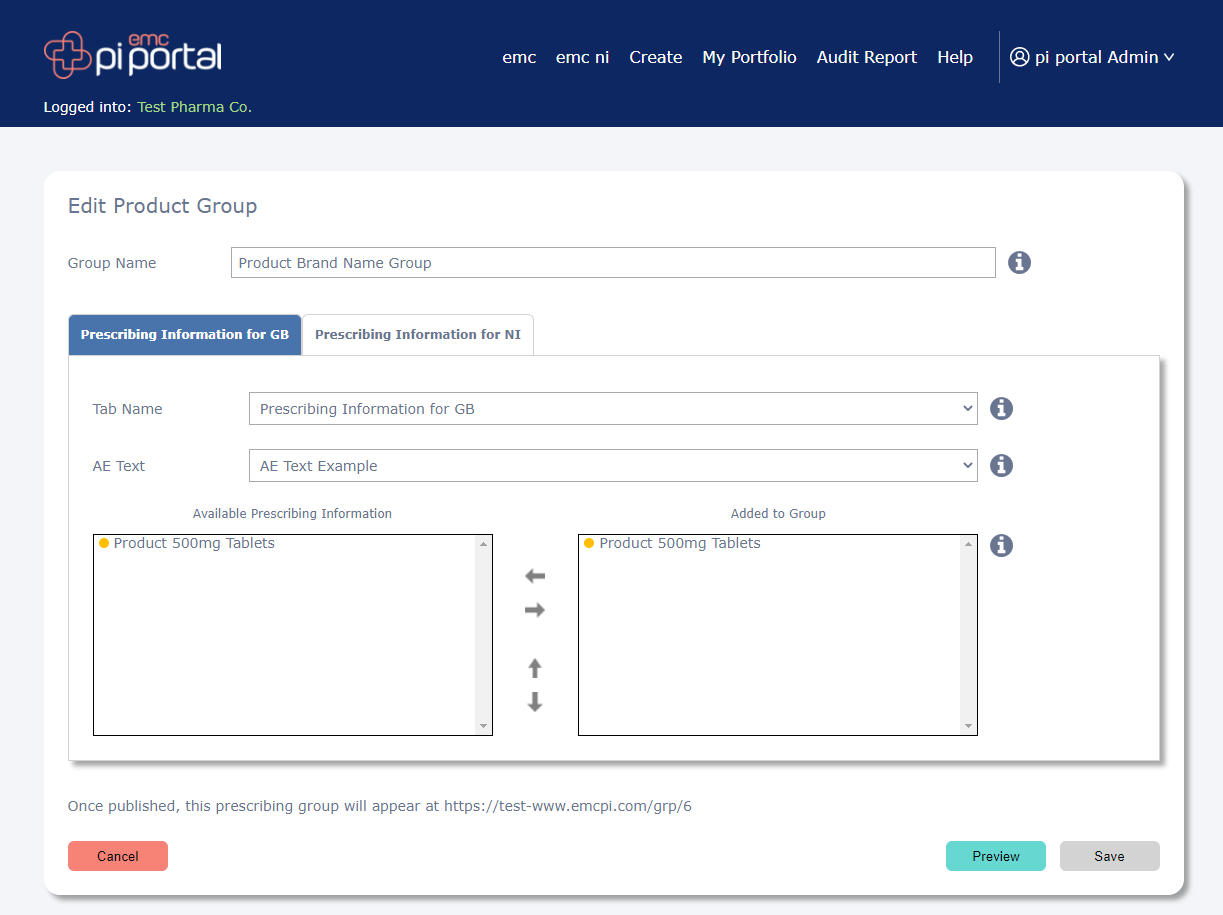Screen dimensions: 1223x915
Task: Click inside the Group Name input field
Action: 613,262
